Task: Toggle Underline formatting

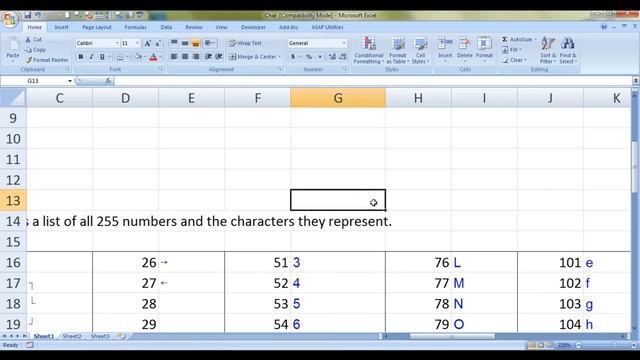Action: 102,57
